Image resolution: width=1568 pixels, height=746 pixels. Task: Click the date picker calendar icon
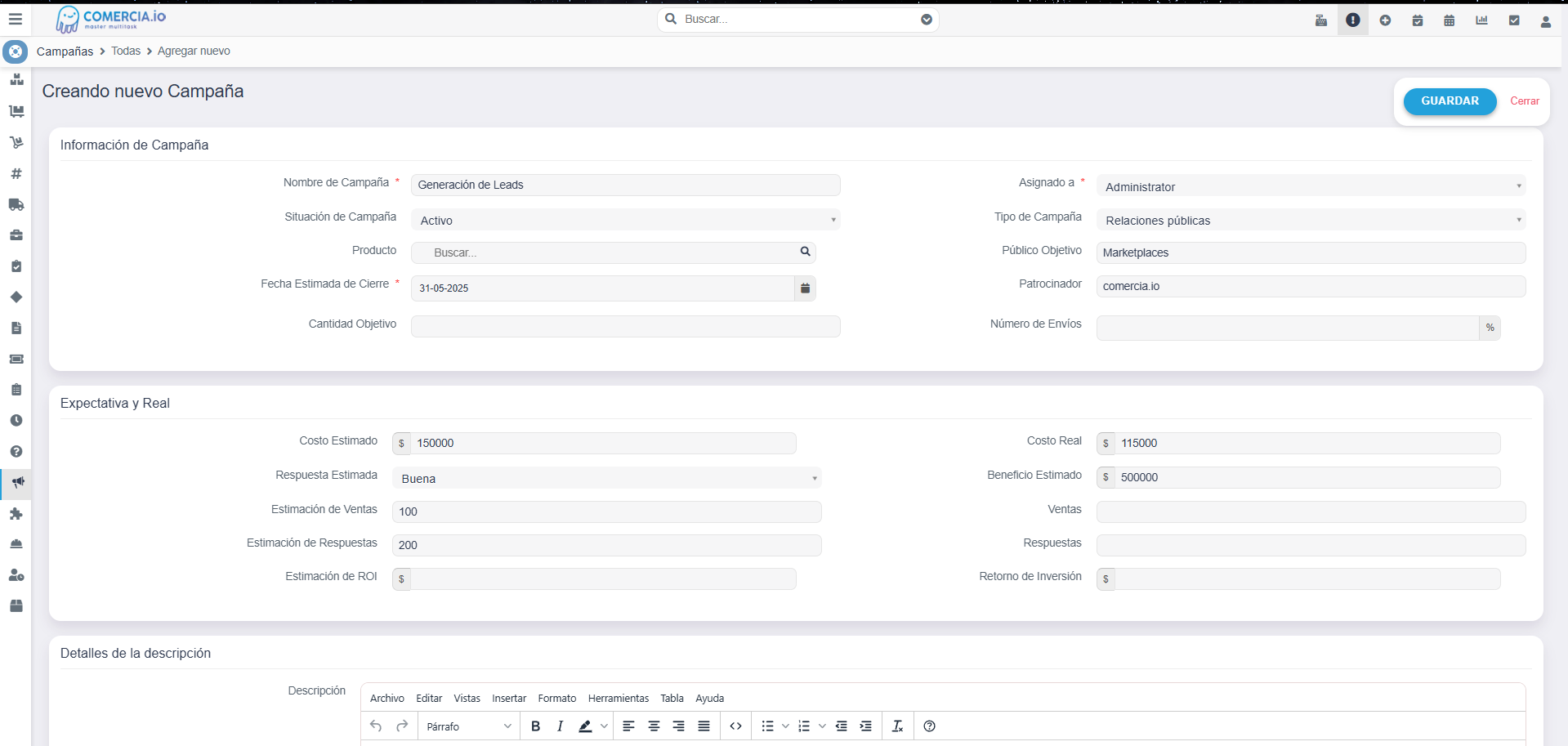click(x=805, y=288)
